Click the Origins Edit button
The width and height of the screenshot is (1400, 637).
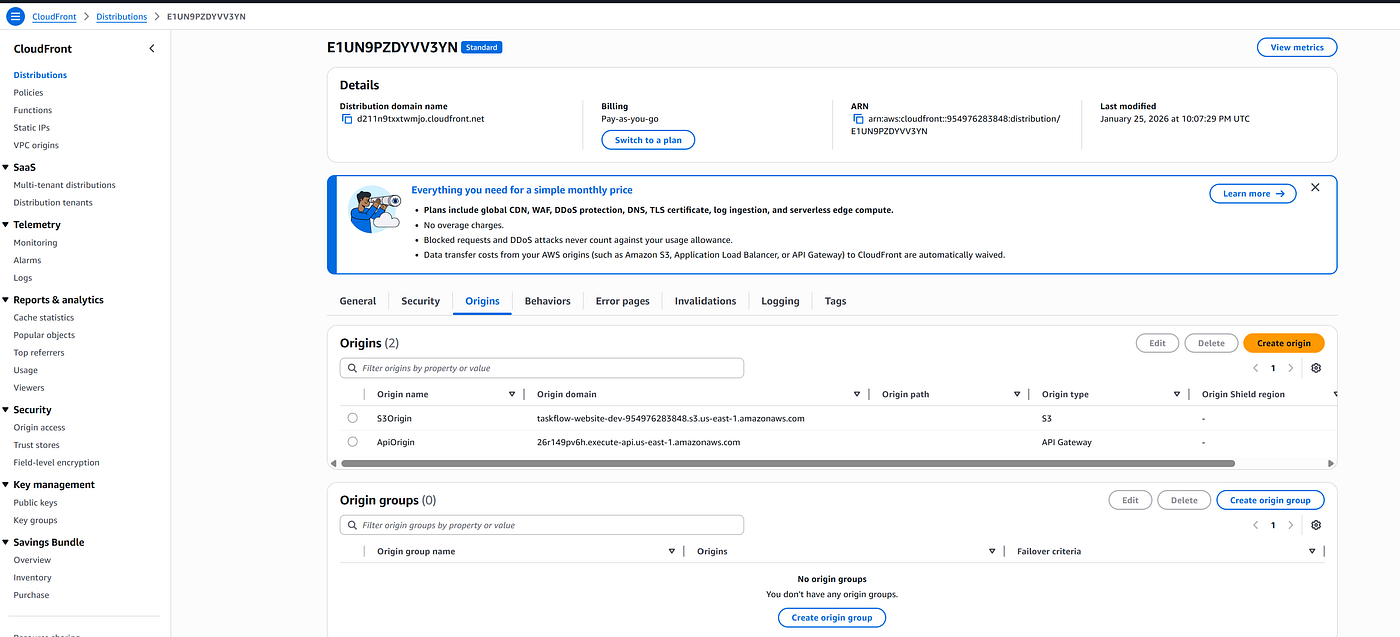pyautogui.click(x=1157, y=343)
